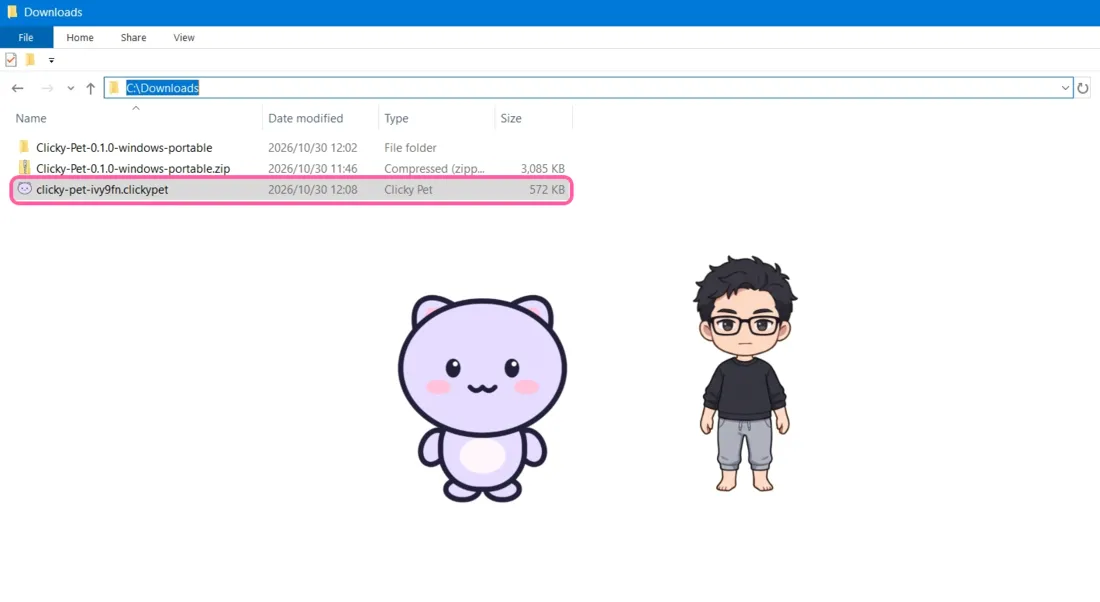Click the Downloads title bar folder icon
Image resolution: width=1100 pixels, height=602 pixels.
click(12, 12)
